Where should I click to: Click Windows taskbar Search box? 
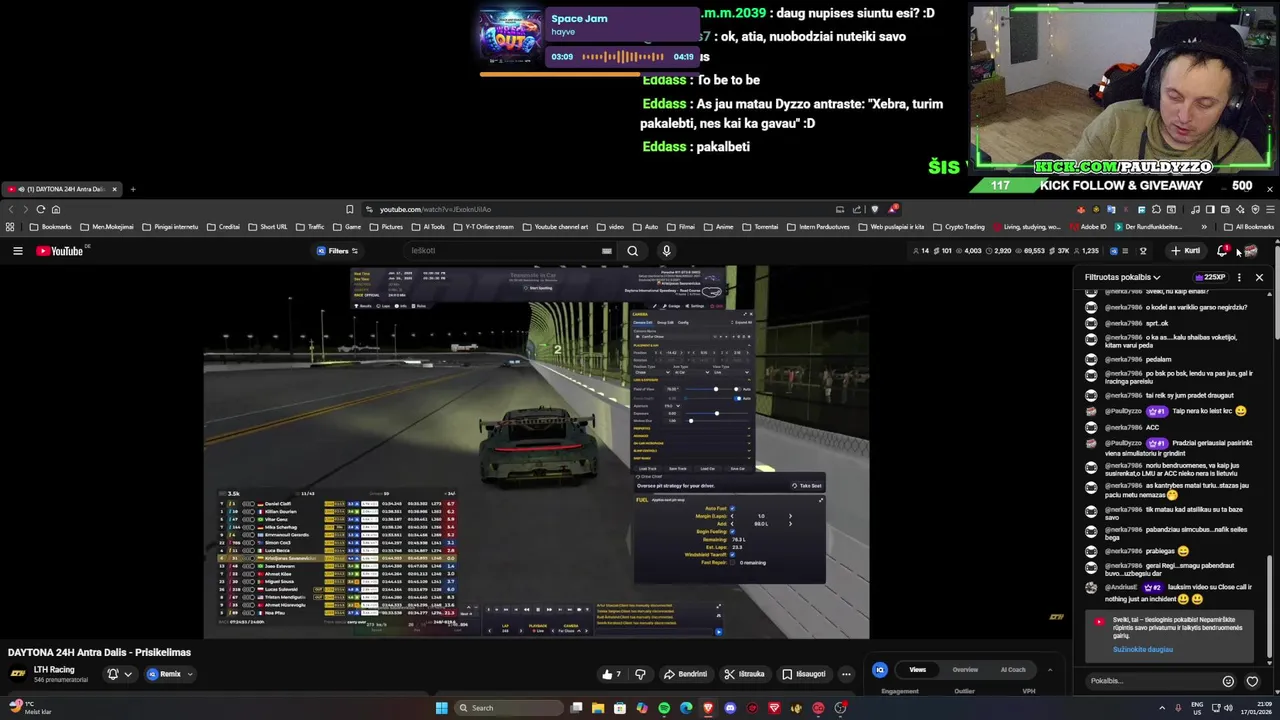pos(508,708)
